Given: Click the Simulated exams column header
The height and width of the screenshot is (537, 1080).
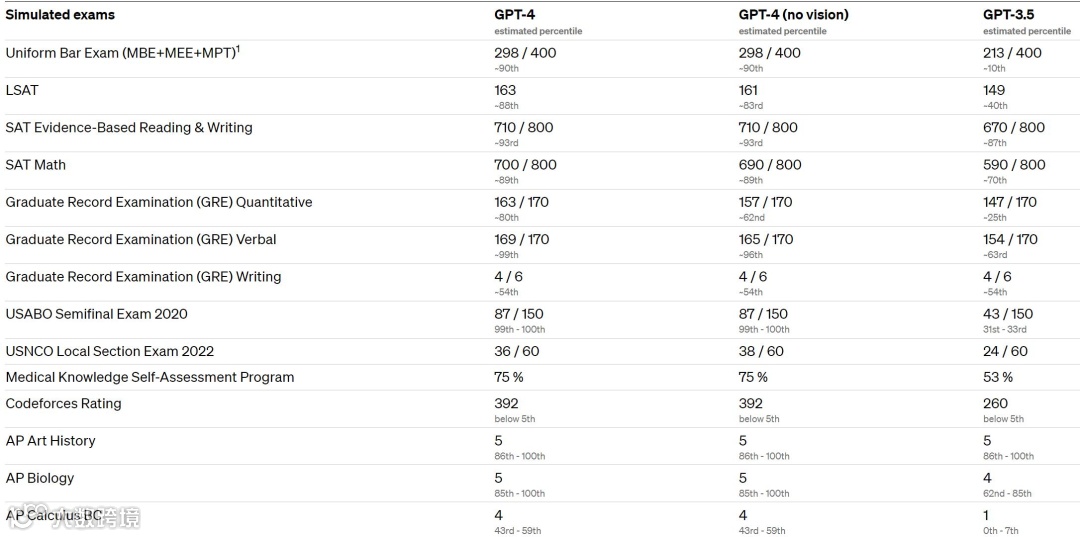Looking at the screenshot, I should 60,15.
